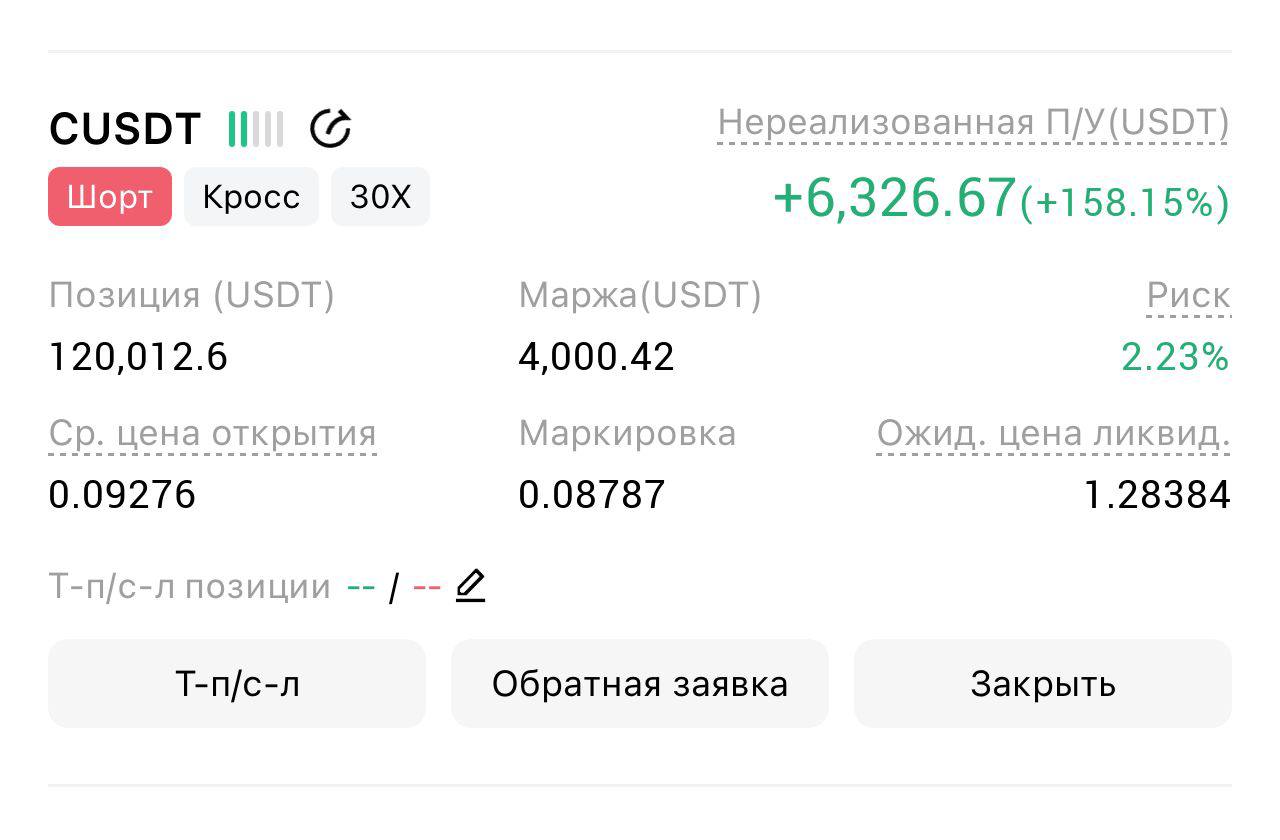
Task: Open the 30X leverage selector
Action: click(x=380, y=197)
